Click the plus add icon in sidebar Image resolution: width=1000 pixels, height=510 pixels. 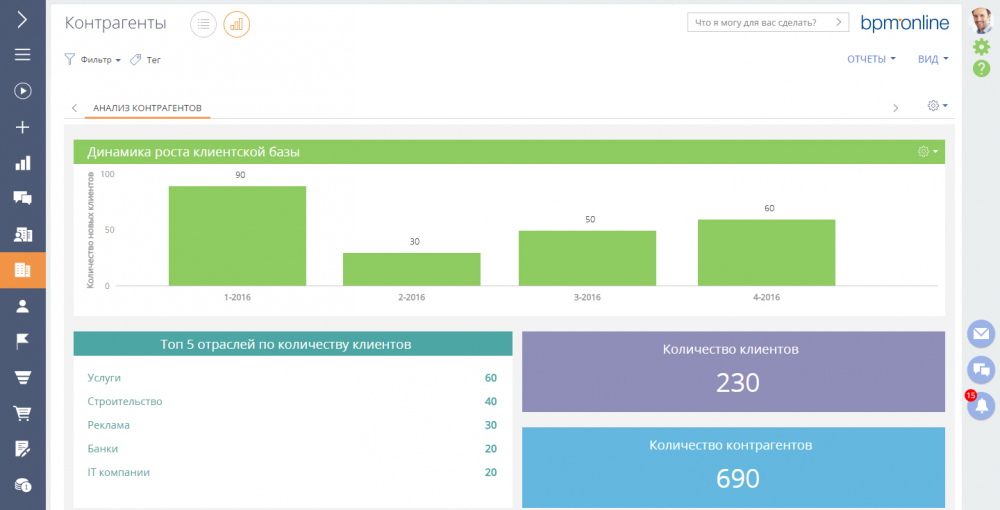[22, 127]
